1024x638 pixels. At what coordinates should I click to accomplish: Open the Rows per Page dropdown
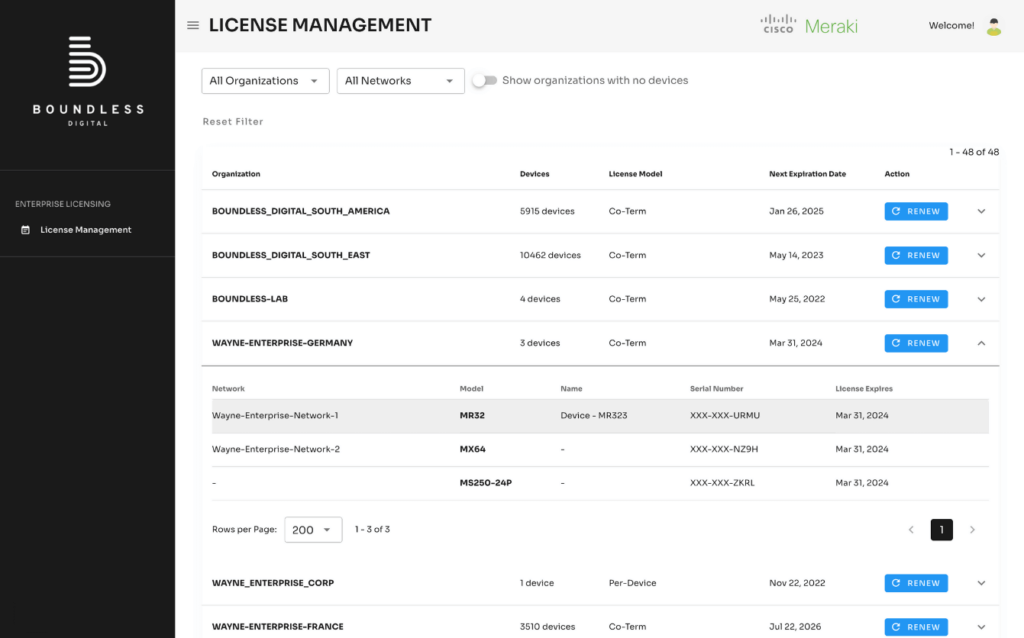click(x=313, y=529)
